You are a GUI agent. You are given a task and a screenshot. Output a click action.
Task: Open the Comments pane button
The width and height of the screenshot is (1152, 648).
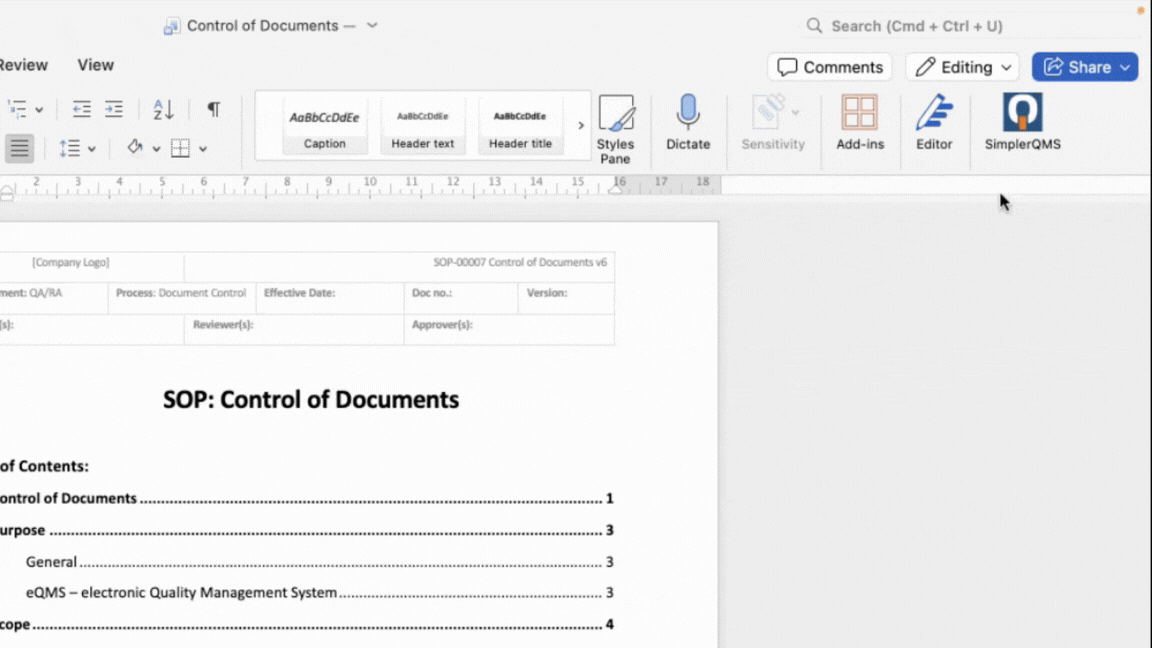[829, 67]
